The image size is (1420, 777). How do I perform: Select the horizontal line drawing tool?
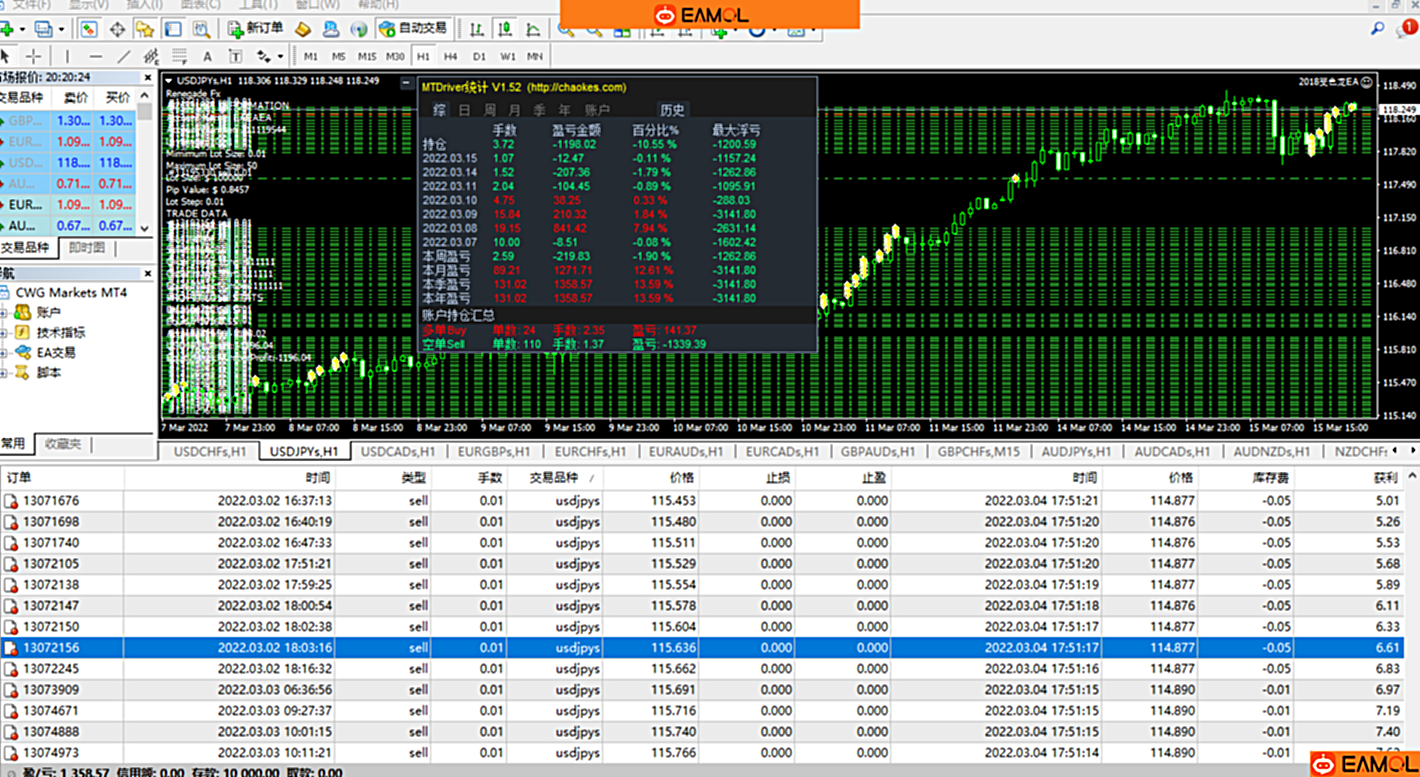(95, 56)
